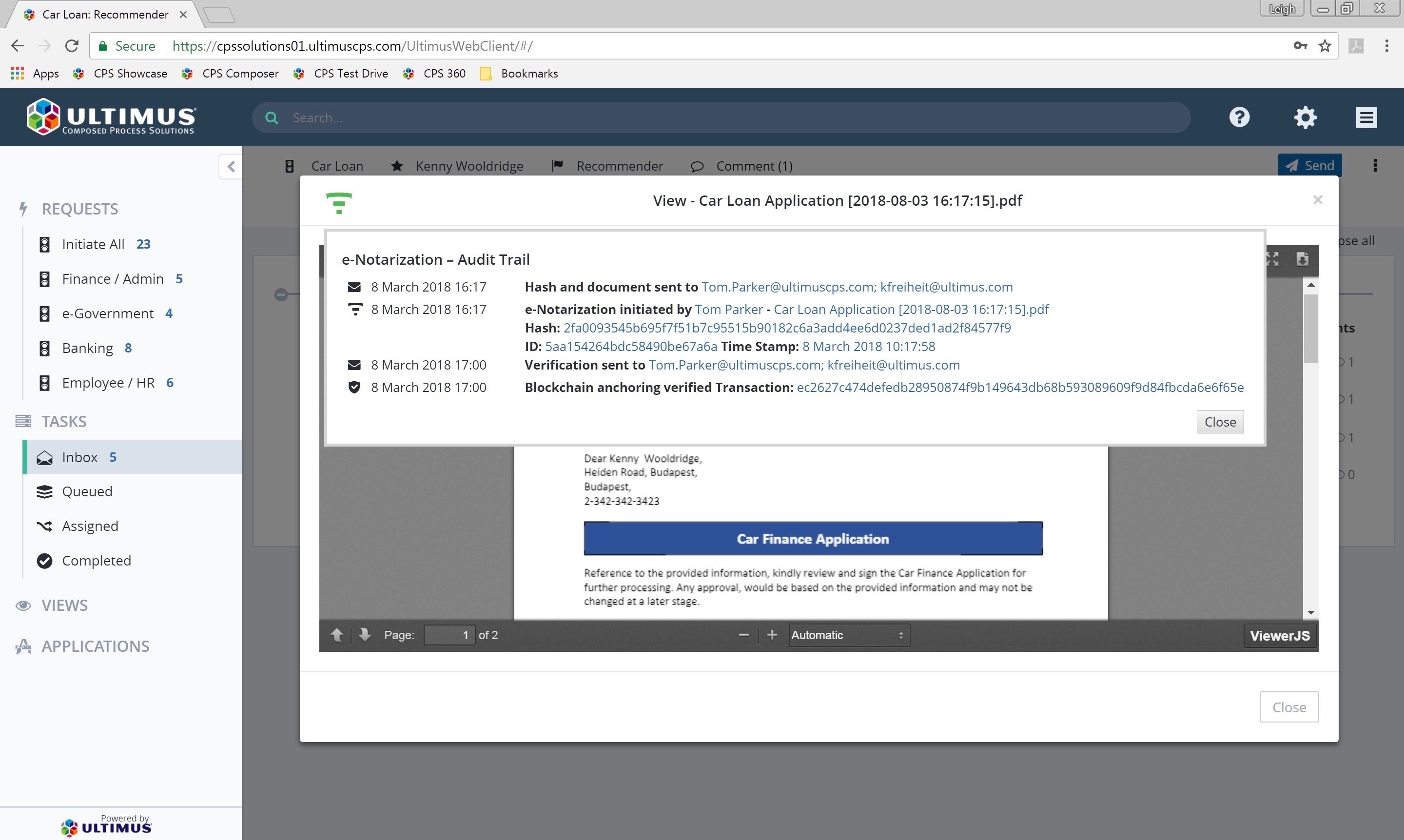Click Hash and document sent to email addresses
This screenshot has height=840, width=1404.
pyautogui.click(x=857, y=287)
